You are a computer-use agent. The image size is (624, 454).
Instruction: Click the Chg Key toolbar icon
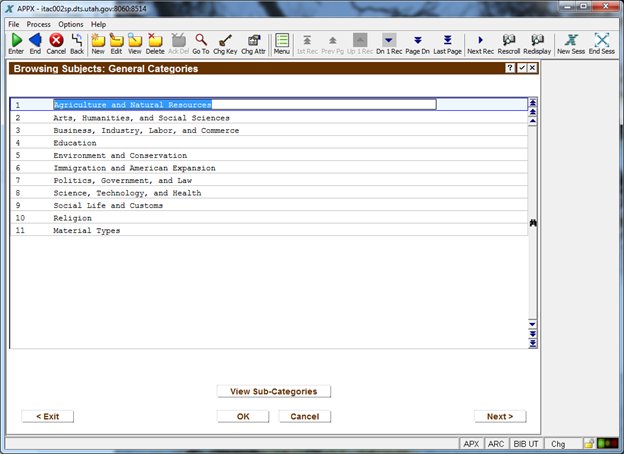click(225, 43)
